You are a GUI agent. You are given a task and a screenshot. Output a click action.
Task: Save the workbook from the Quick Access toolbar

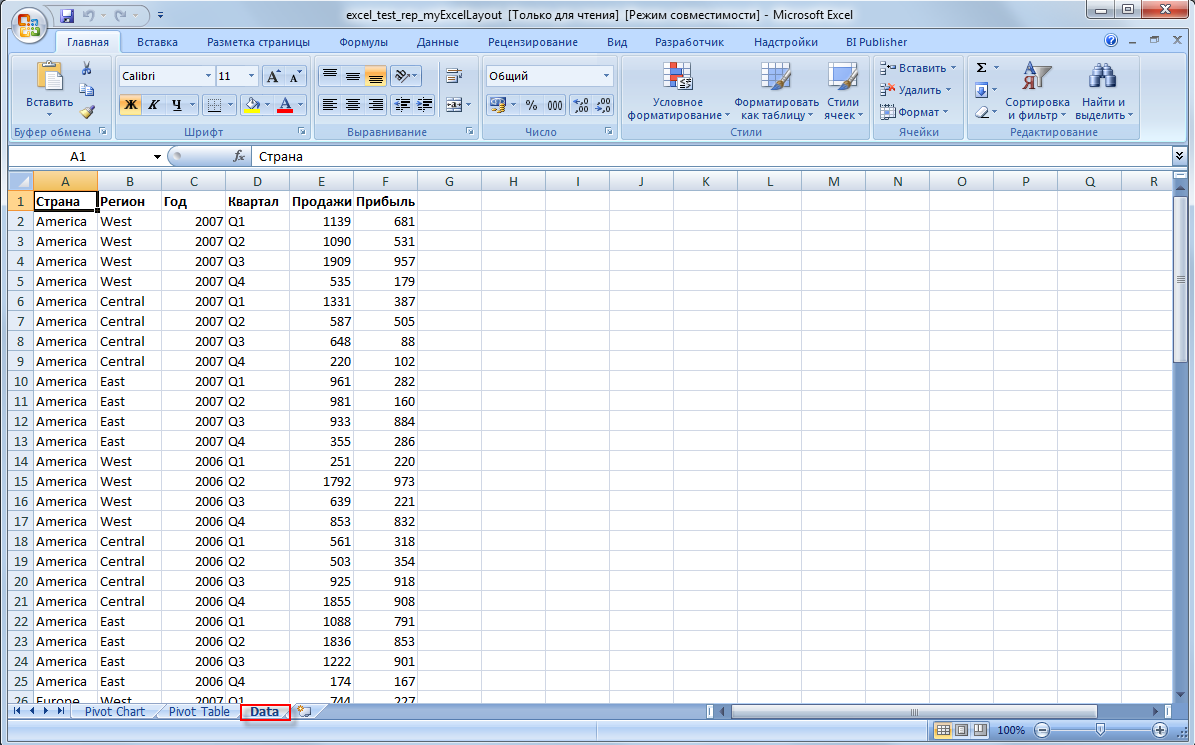[x=66, y=14]
